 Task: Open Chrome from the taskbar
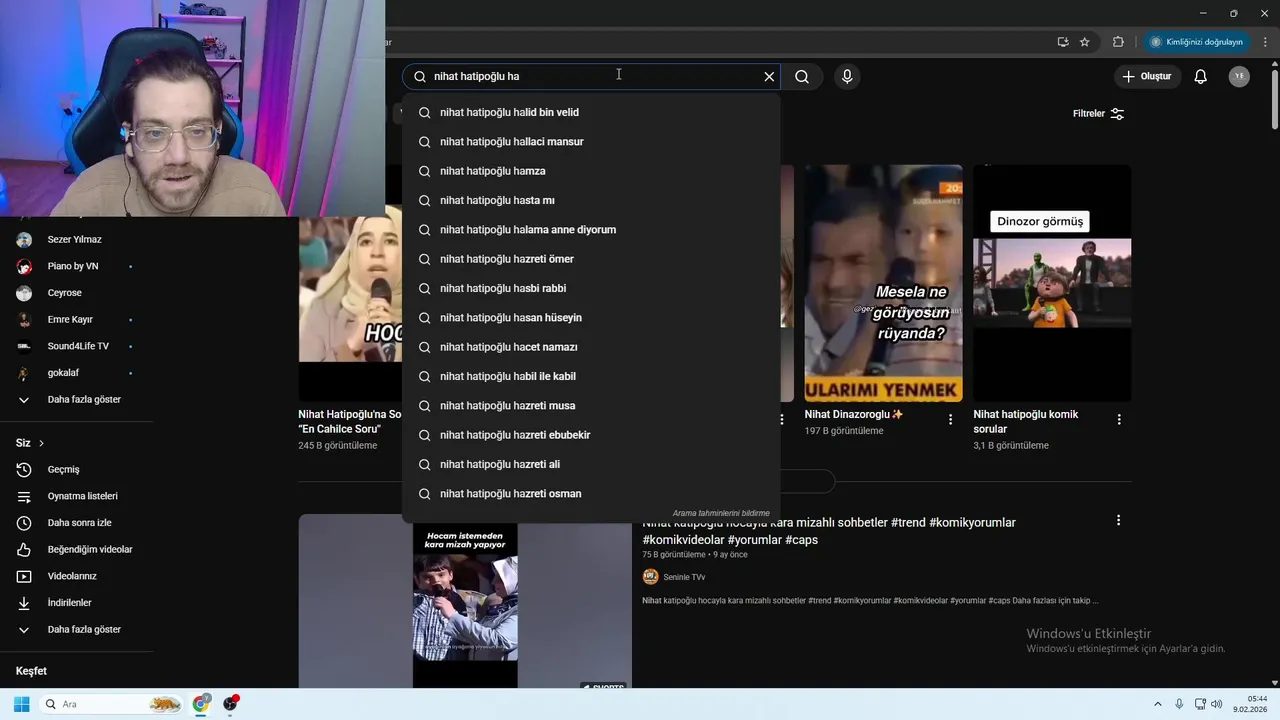click(201, 704)
